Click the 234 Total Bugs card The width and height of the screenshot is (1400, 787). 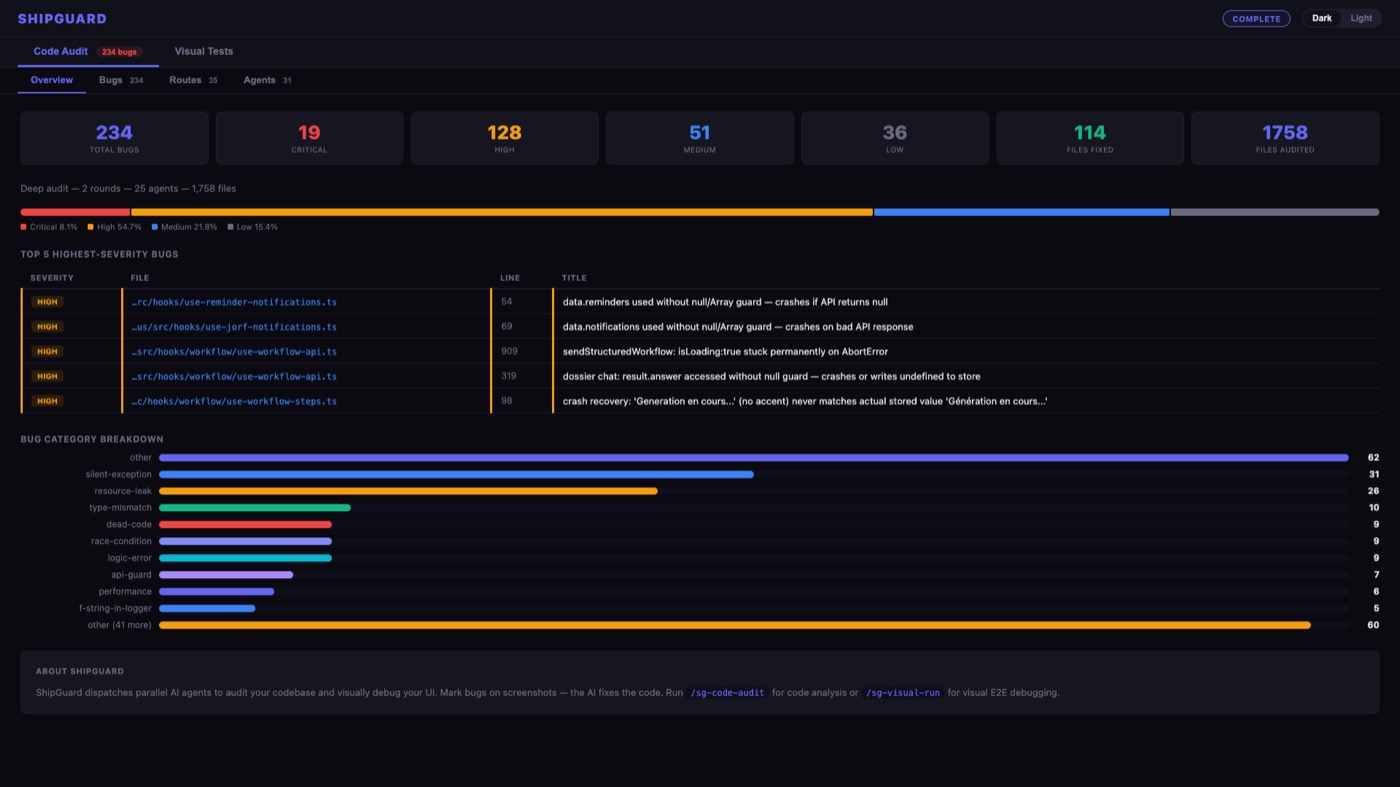tap(114, 138)
